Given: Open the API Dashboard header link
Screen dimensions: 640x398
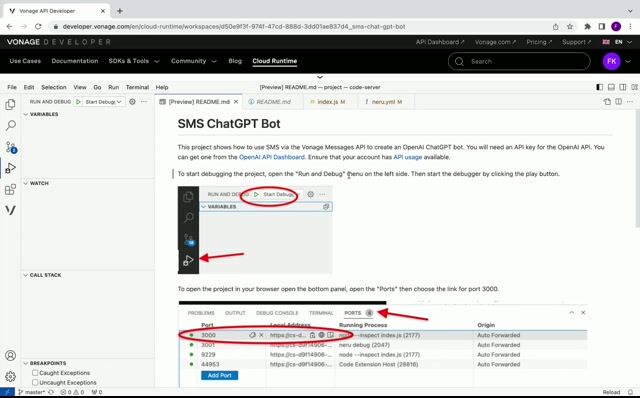Looking at the screenshot, I should 440,42.
